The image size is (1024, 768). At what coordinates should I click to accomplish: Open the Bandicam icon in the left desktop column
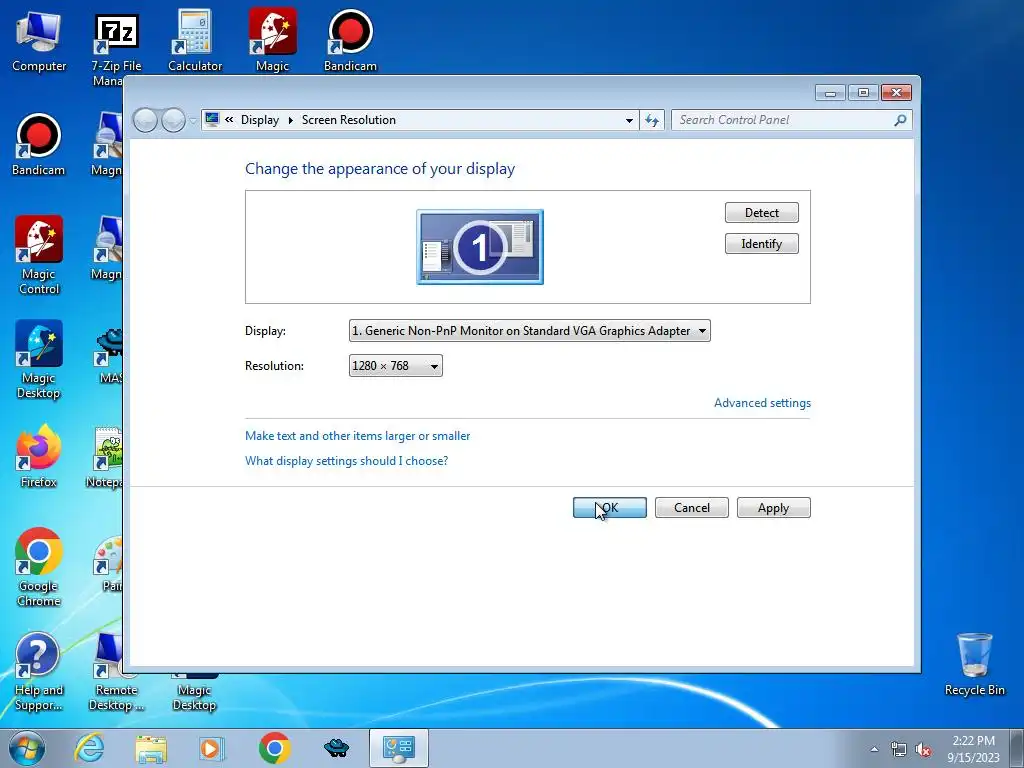(x=39, y=145)
